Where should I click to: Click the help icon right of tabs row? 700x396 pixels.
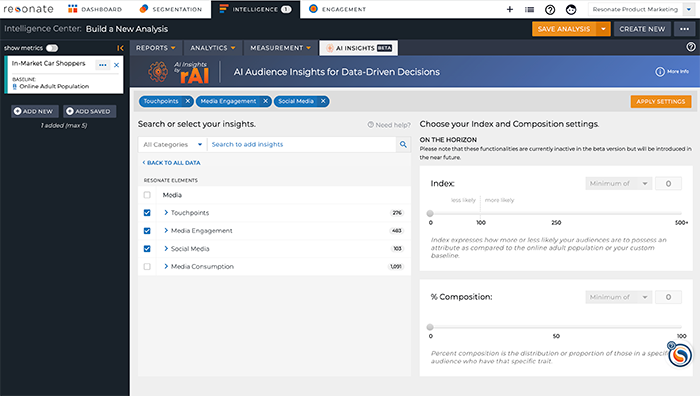click(691, 47)
